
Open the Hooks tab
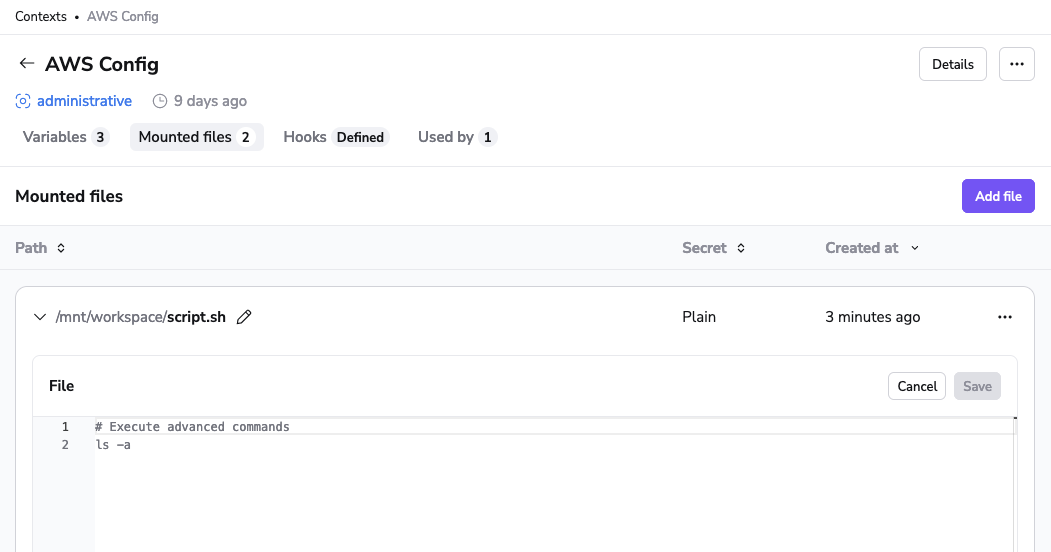[335, 137]
